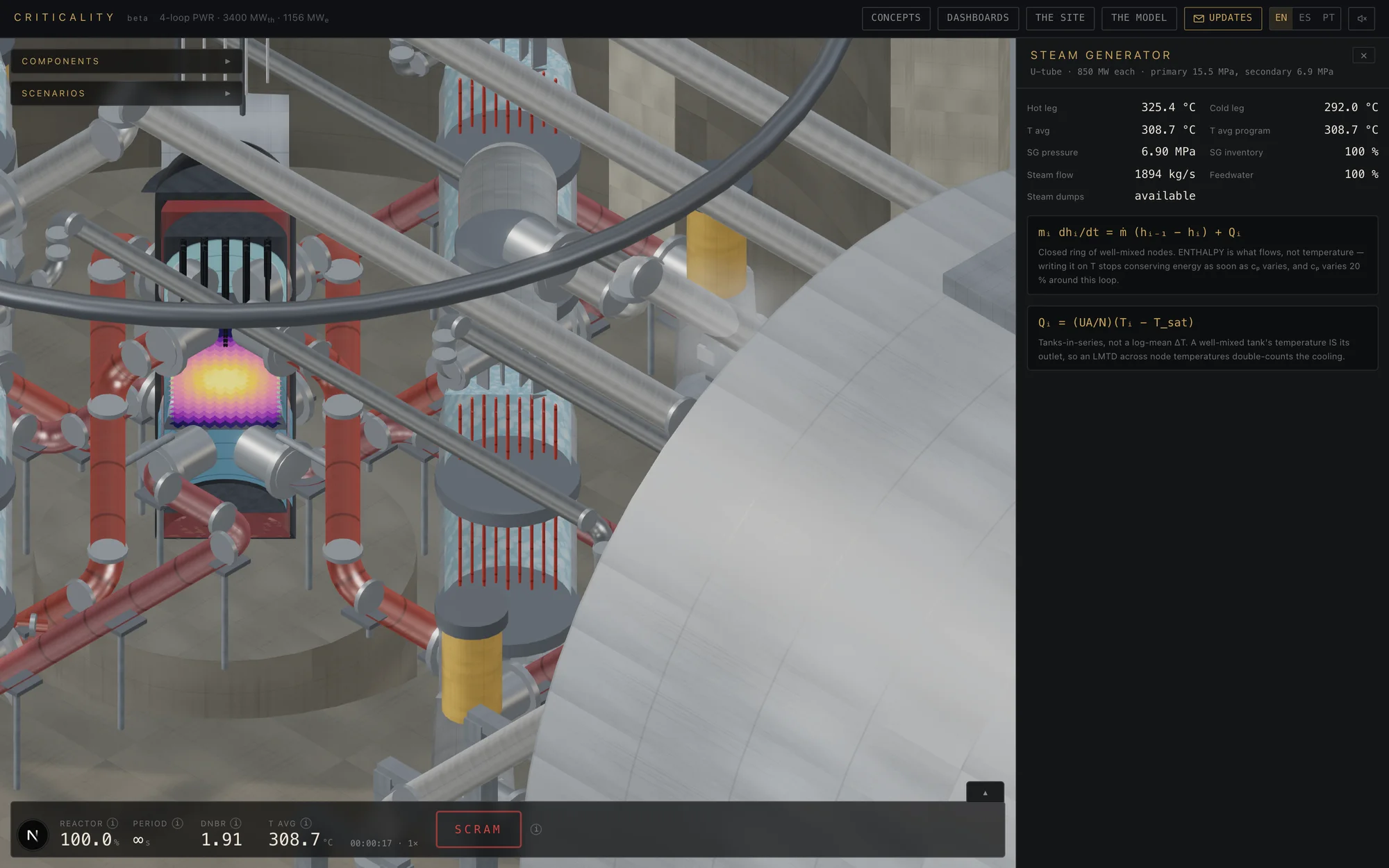
Task: Click the info icon next to PERIOD
Action: pos(177,823)
